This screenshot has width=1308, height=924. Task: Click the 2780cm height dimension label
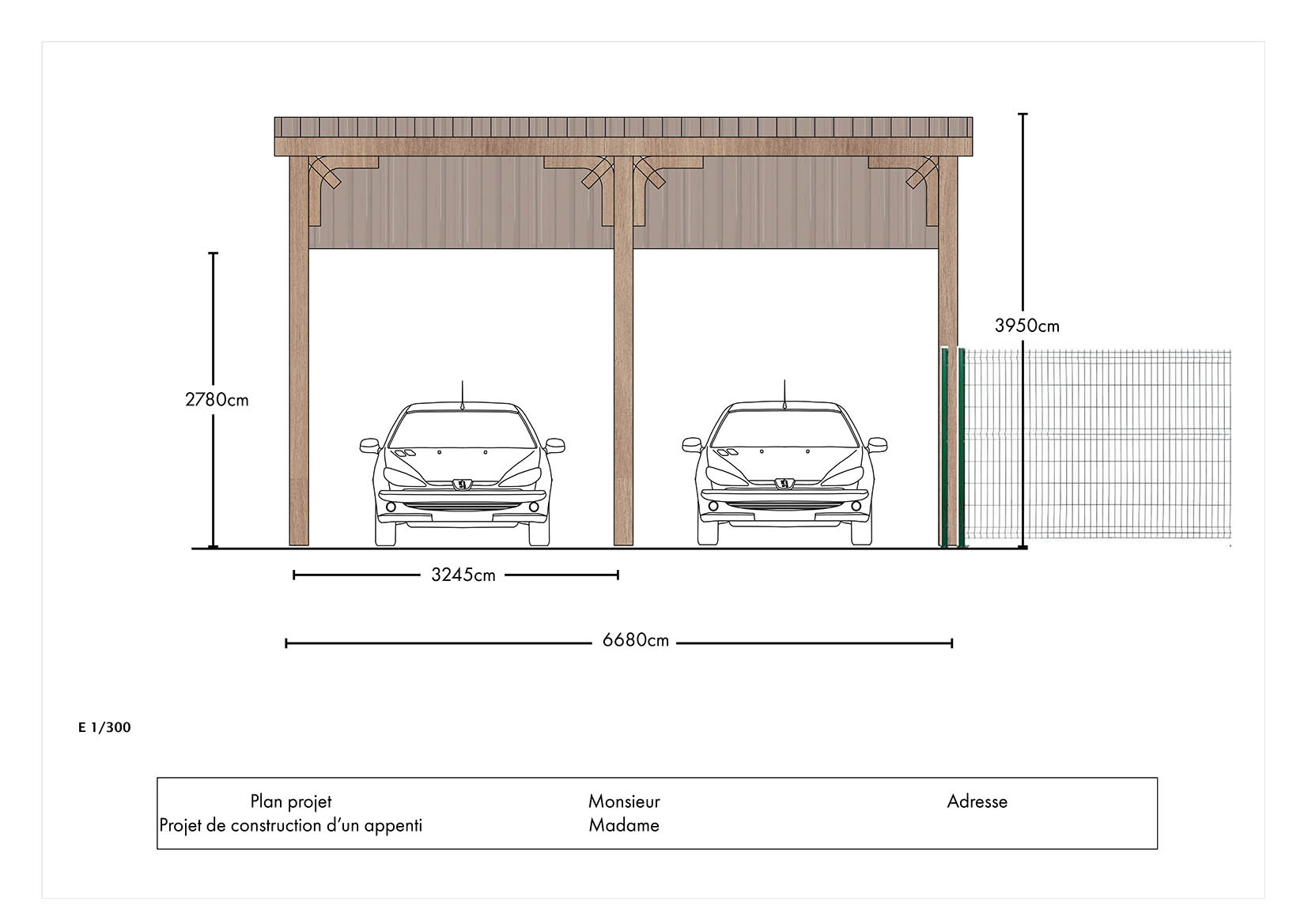(217, 400)
